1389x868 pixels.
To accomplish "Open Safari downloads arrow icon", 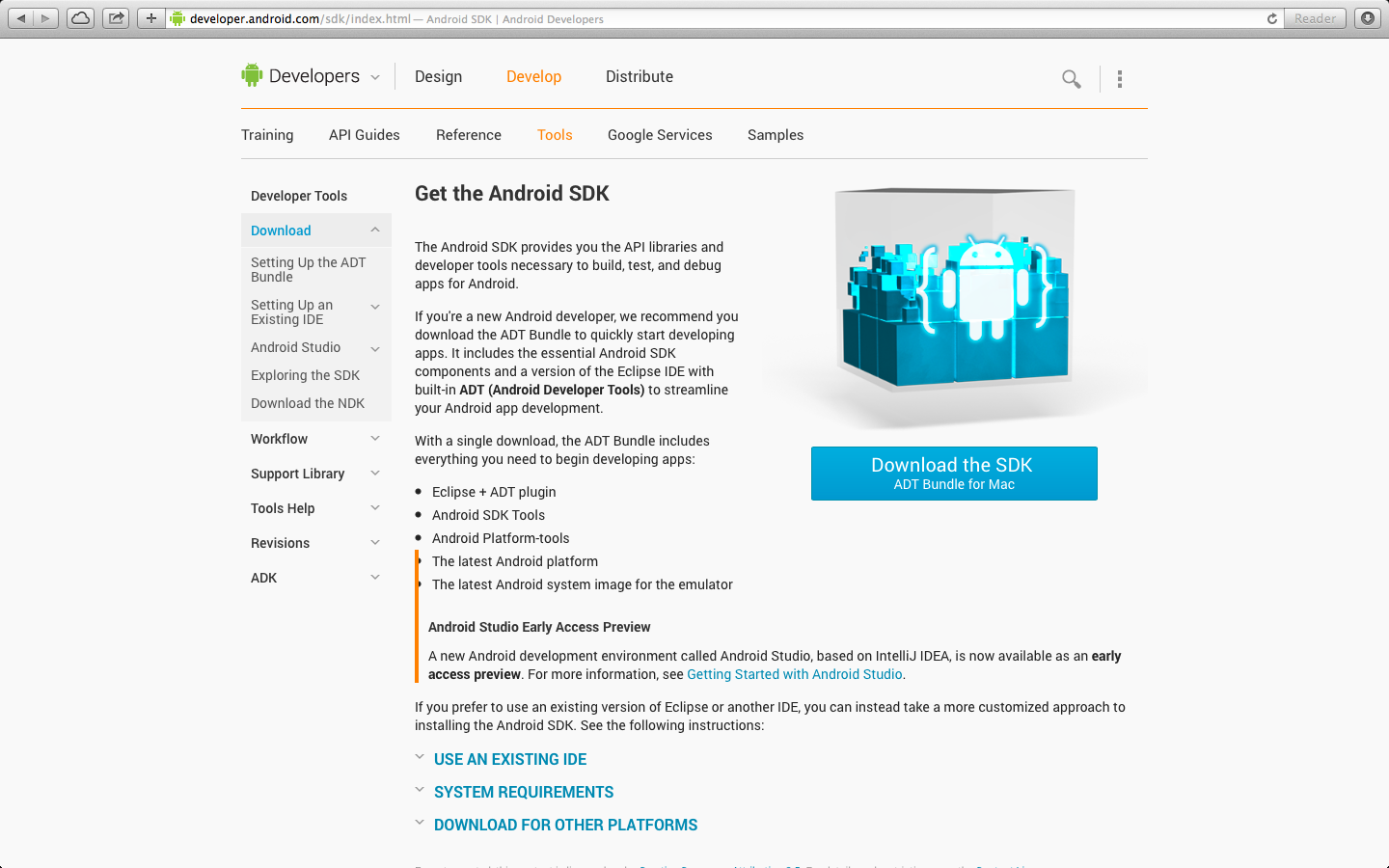I will pyautogui.click(x=1367, y=18).
